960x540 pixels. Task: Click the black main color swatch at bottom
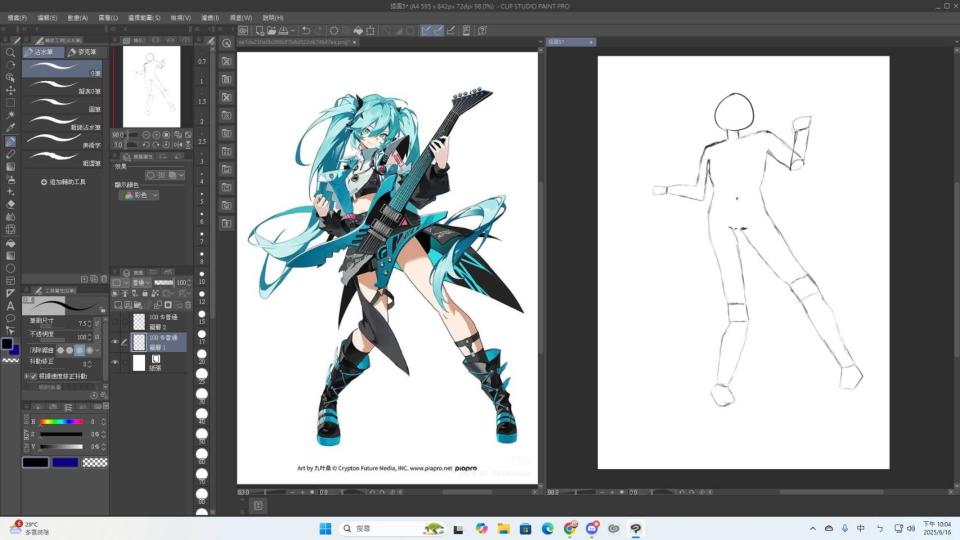pyautogui.click(x=36, y=462)
